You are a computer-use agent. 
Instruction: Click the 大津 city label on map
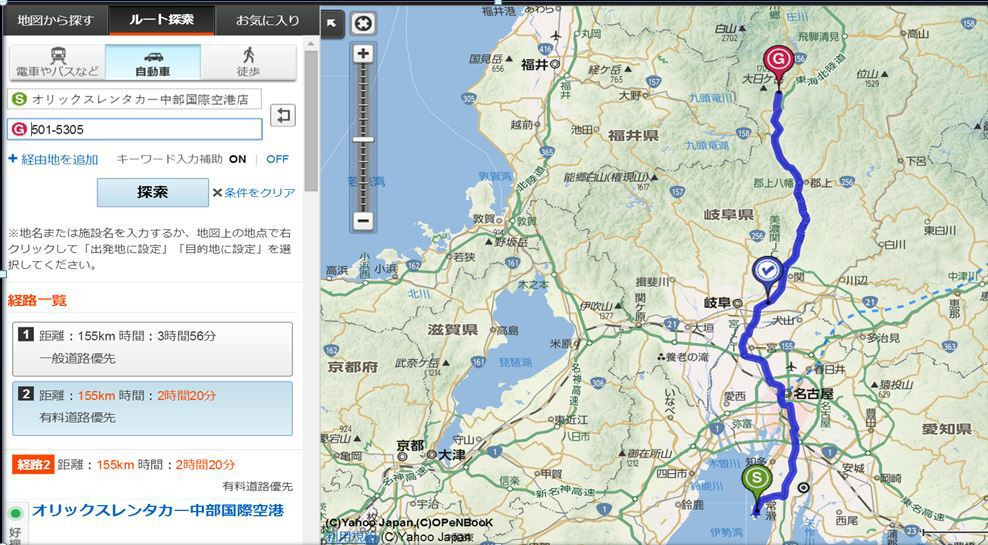point(451,454)
